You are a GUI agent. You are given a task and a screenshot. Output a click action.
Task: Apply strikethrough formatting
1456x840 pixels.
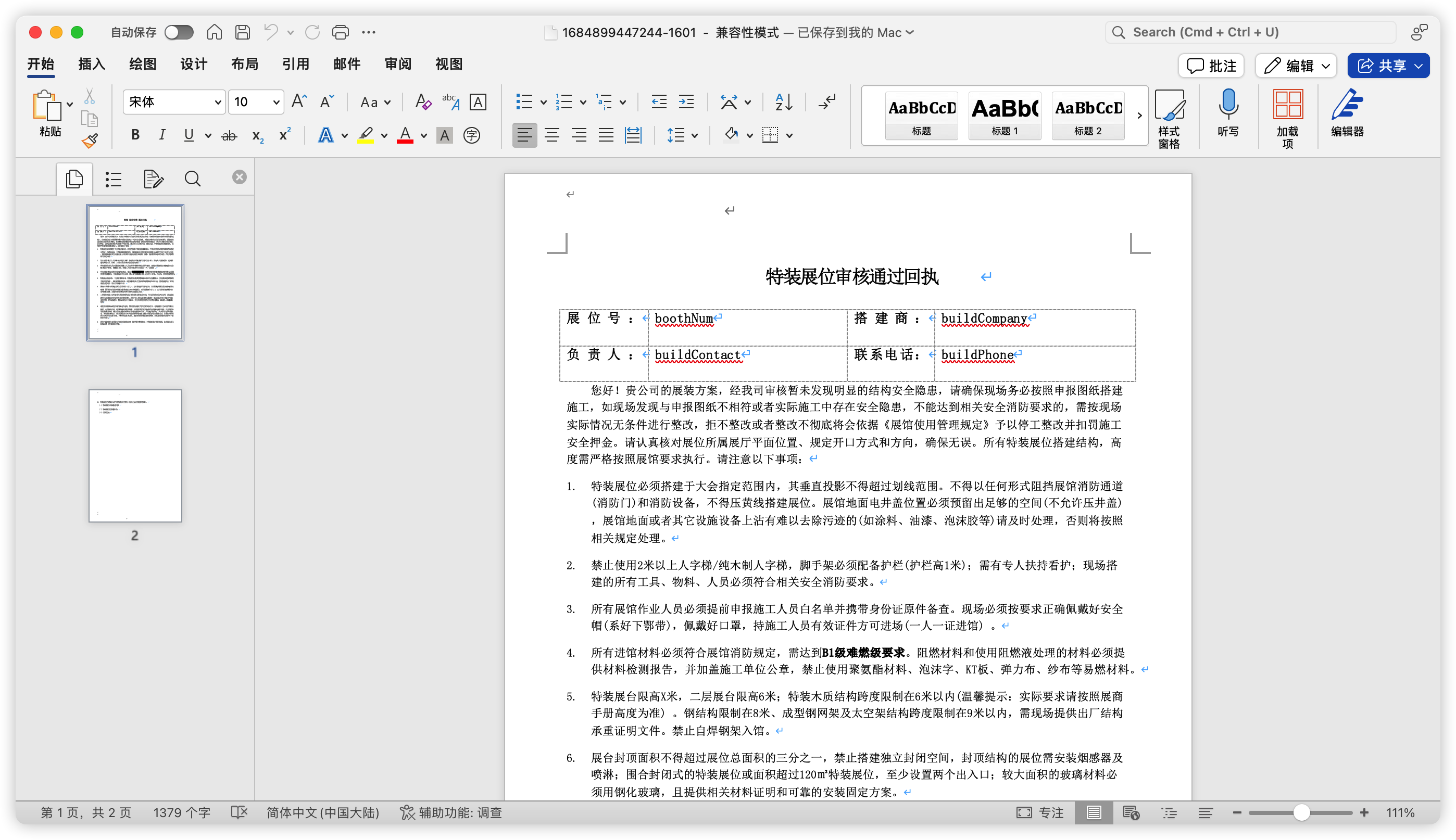(x=229, y=136)
